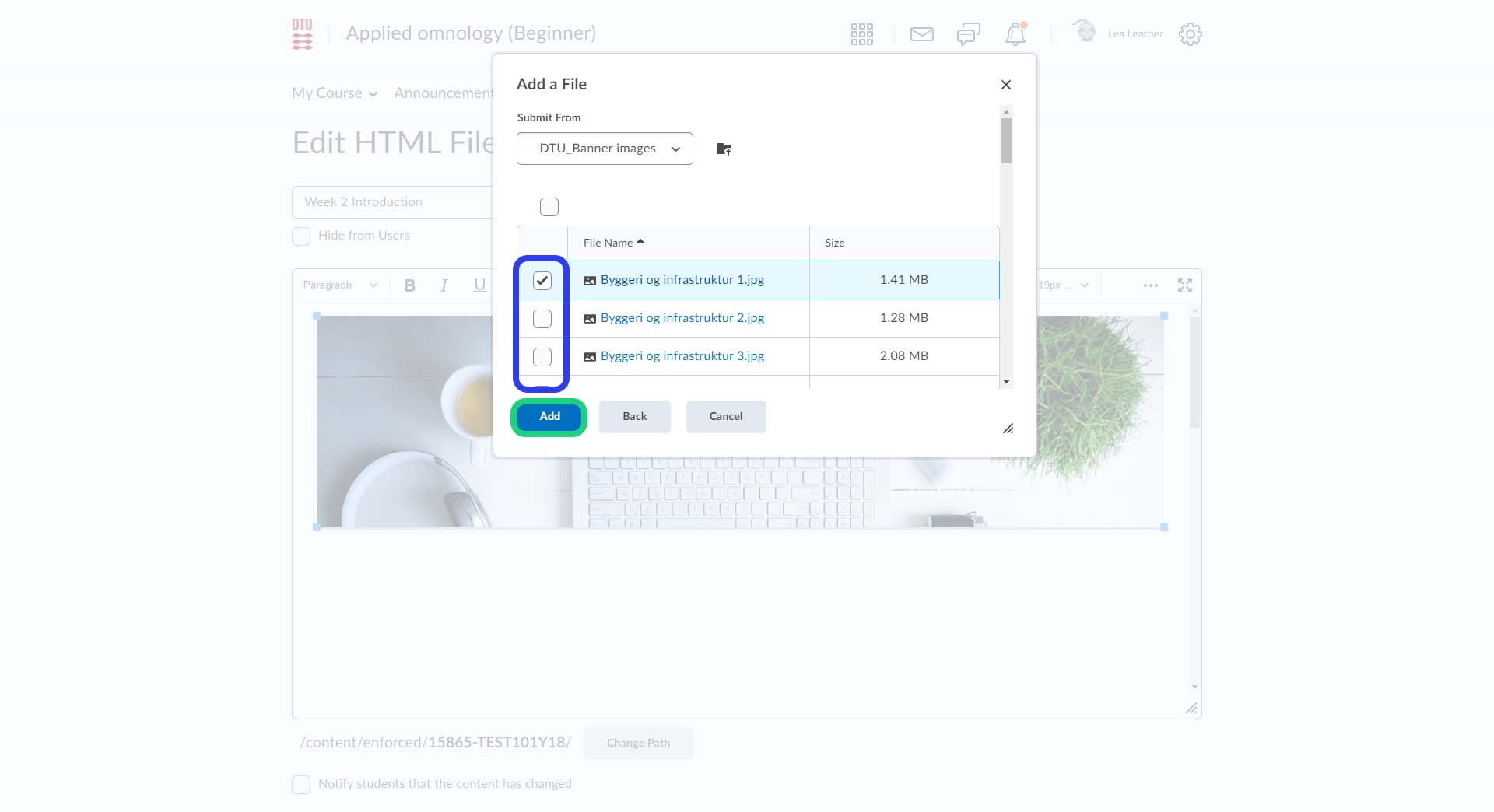Open the Paragraph format dropdown
Screen dimensions: 1494x812
340,285
